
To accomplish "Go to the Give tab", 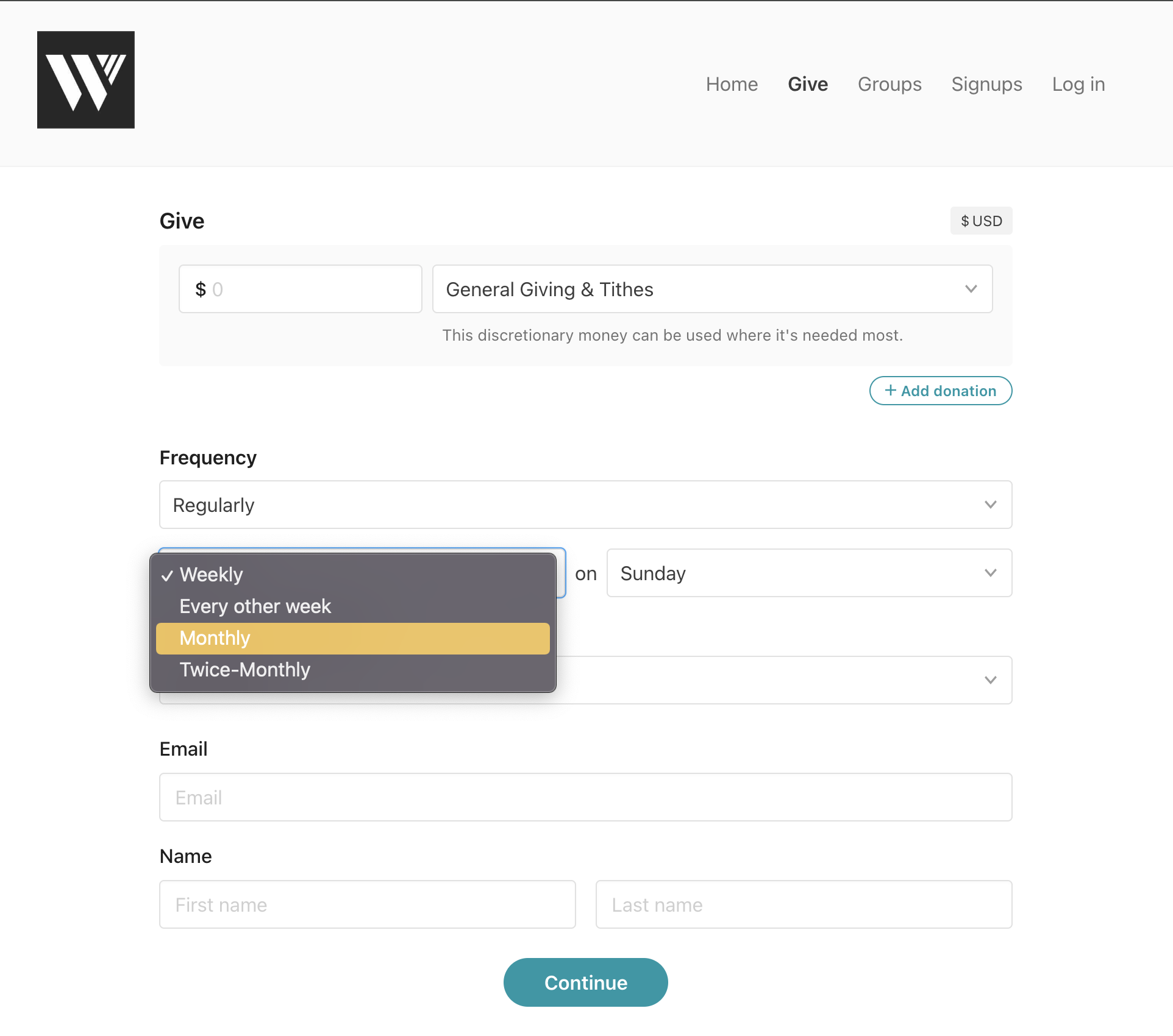I will (x=807, y=84).
